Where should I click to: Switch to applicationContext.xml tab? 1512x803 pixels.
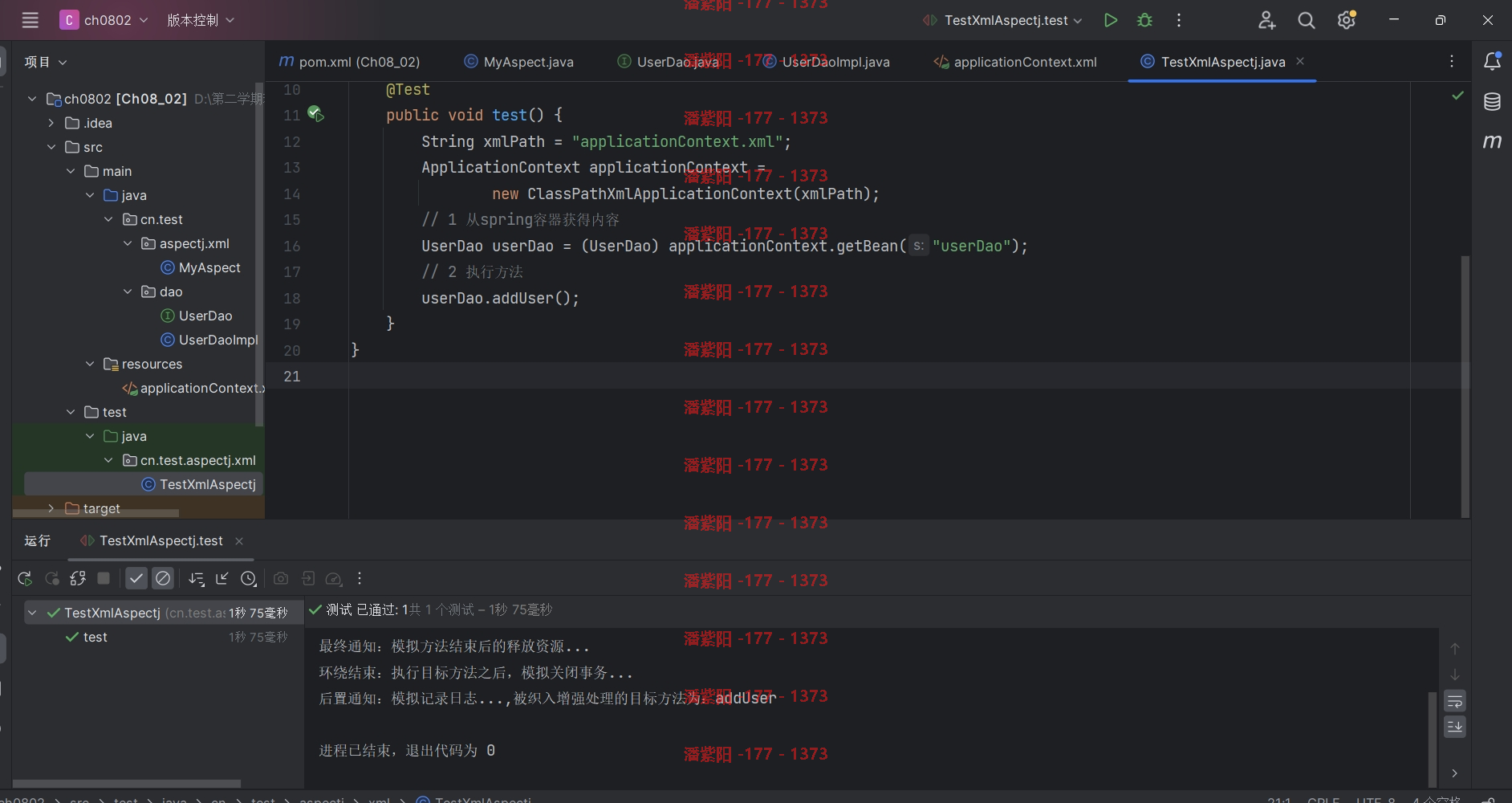[x=1015, y=62]
